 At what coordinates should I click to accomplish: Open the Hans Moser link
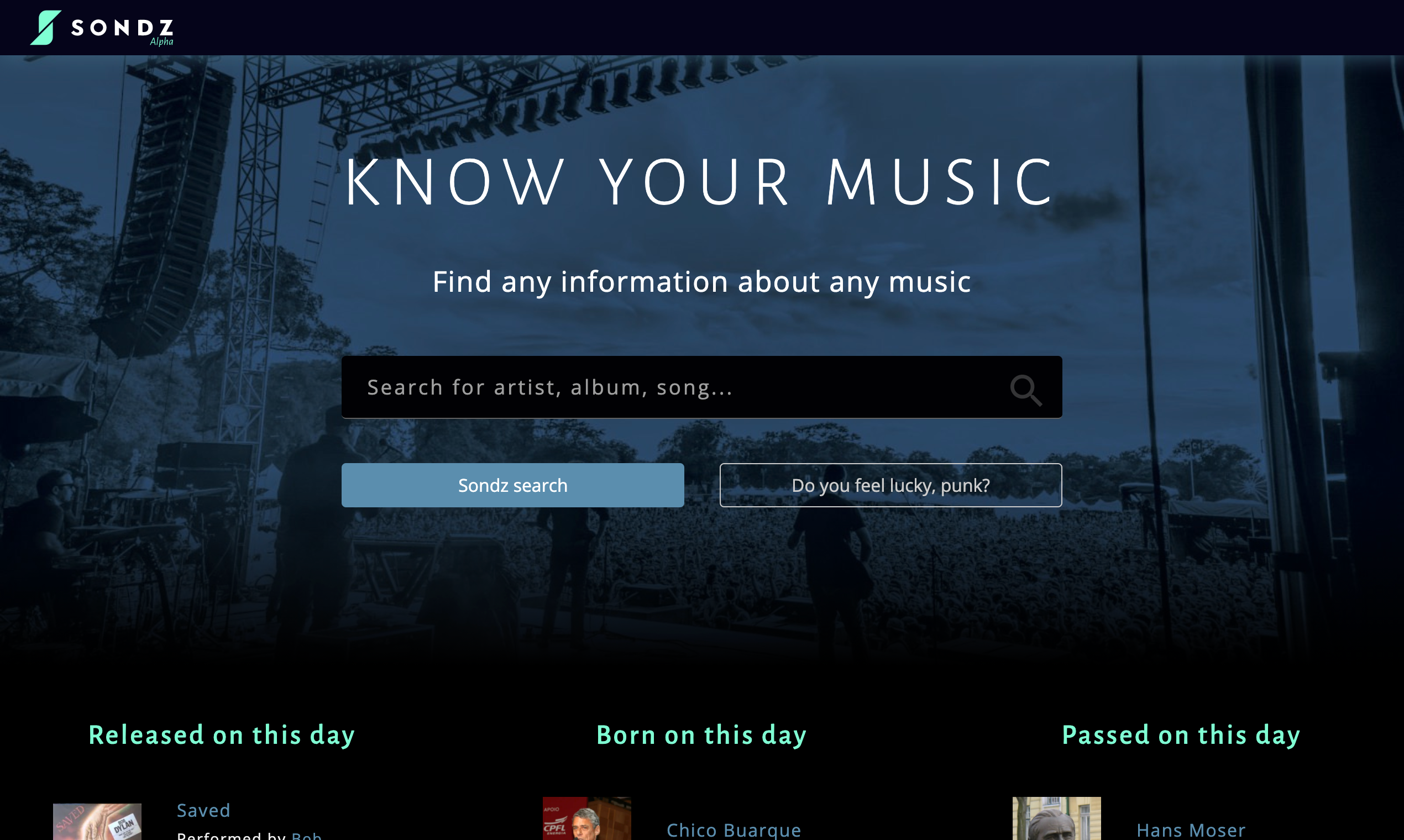(x=1191, y=830)
